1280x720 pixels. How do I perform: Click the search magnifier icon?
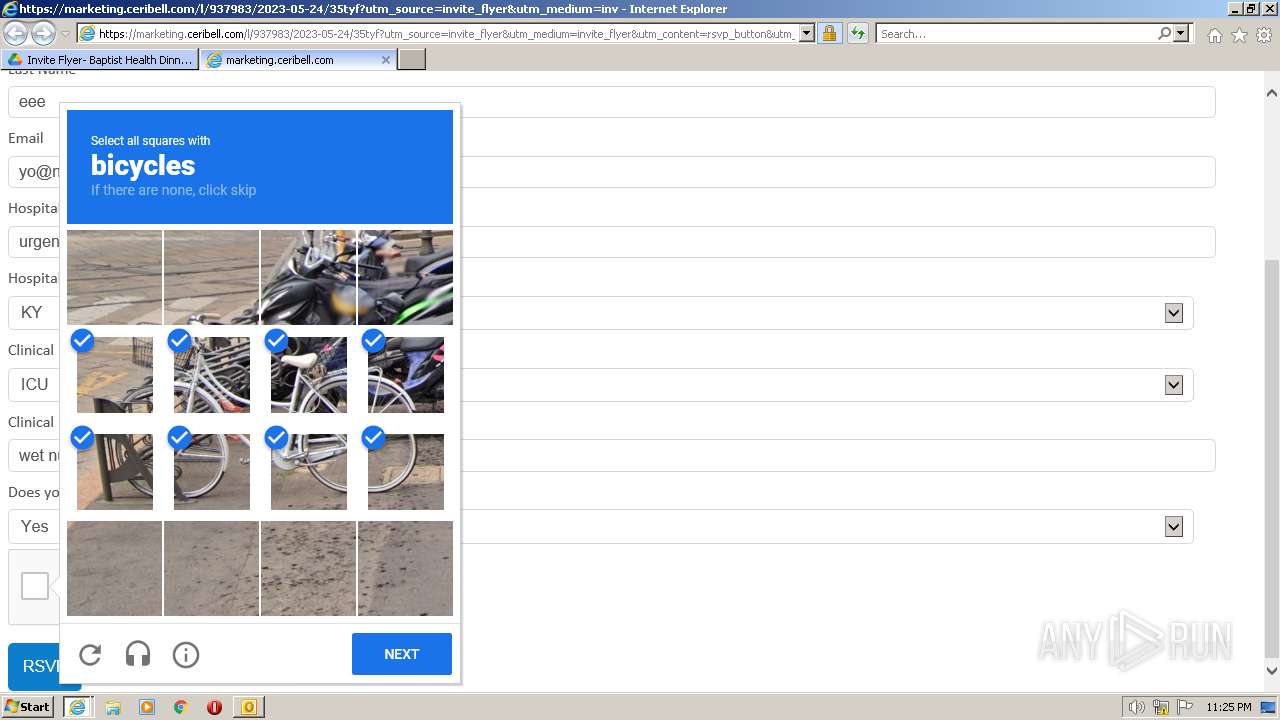click(x=1164, y=33)
